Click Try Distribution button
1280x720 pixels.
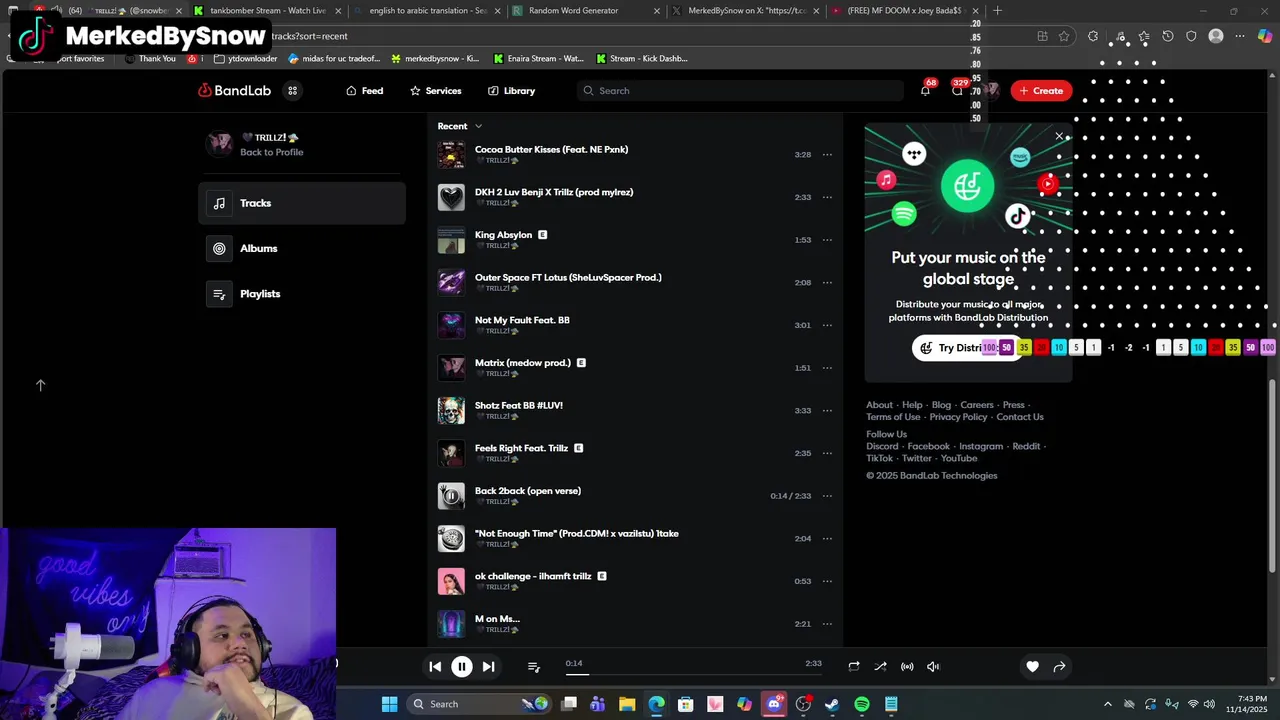point(967,348)
